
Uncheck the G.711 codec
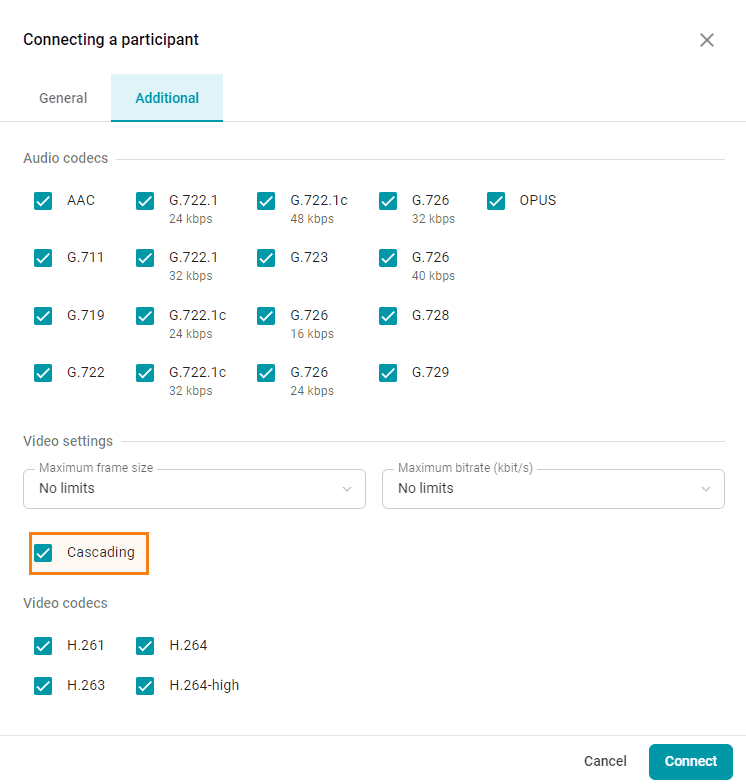43,258
